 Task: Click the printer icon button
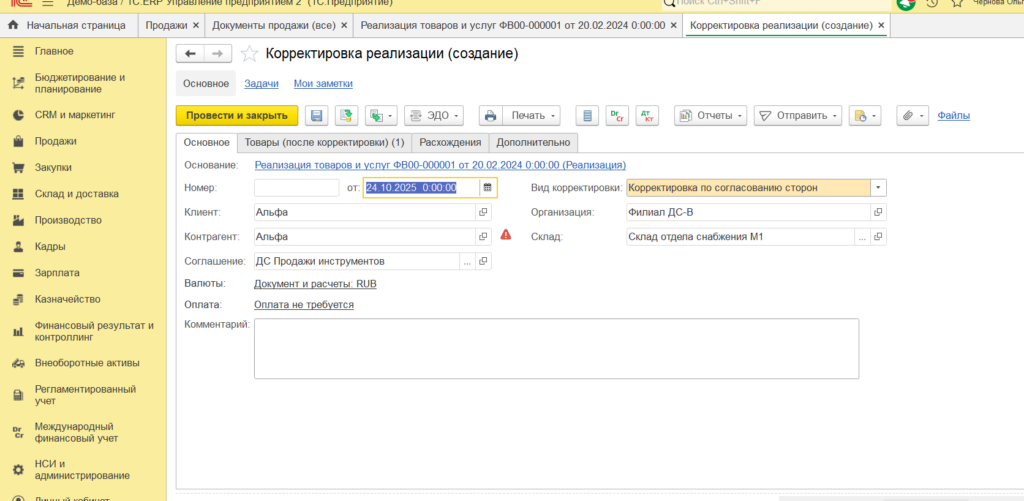point(490,116)
